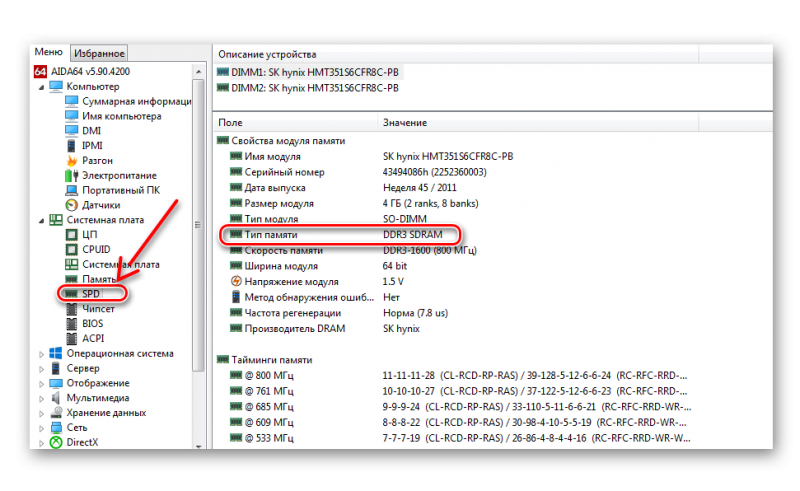Screen dimensions: 800x491
Task: Switch to the Меню tab
Action: pyautogui.click(x=48, y=52)
